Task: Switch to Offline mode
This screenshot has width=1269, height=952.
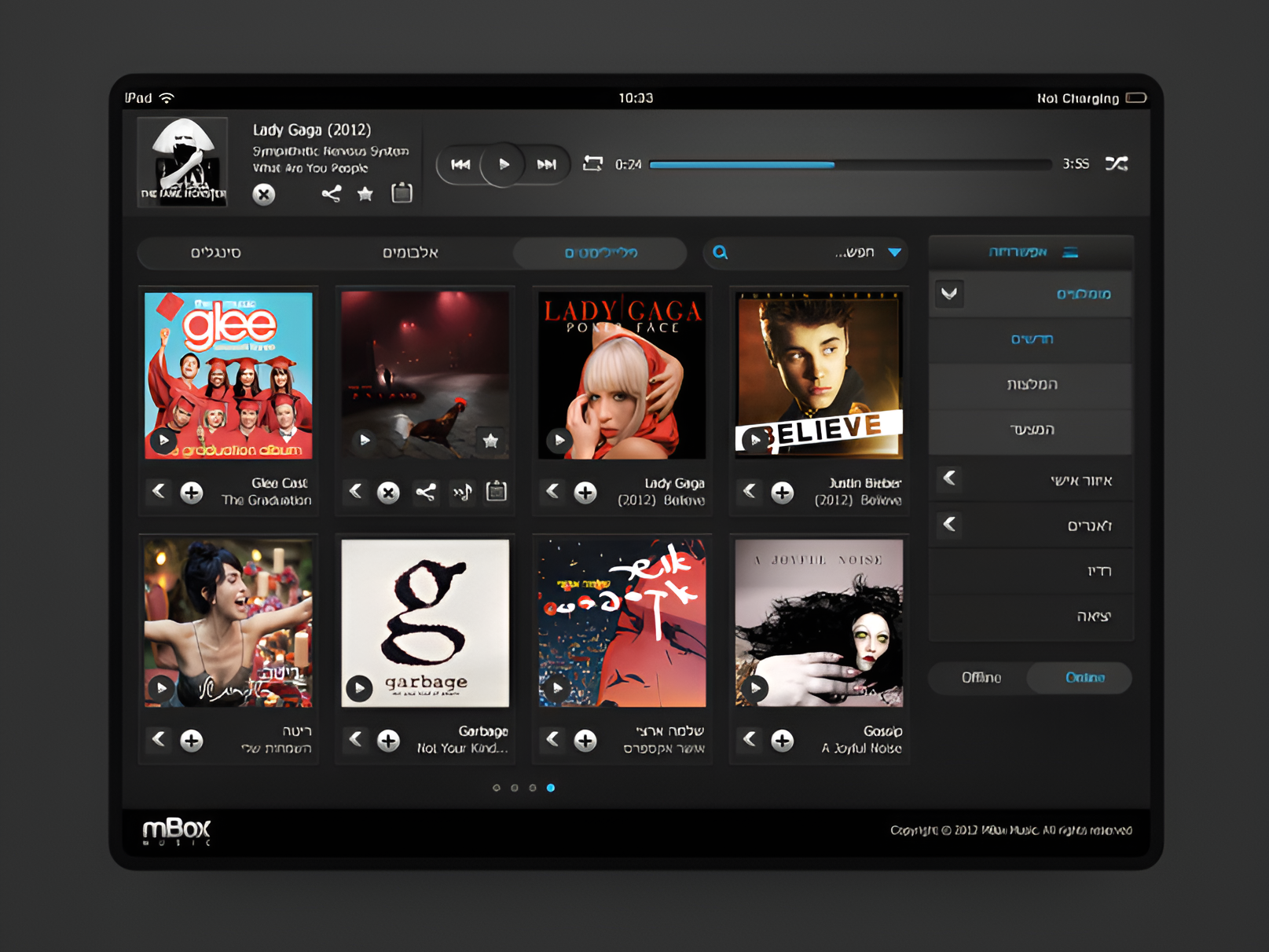Action: (x=981, y=678)
